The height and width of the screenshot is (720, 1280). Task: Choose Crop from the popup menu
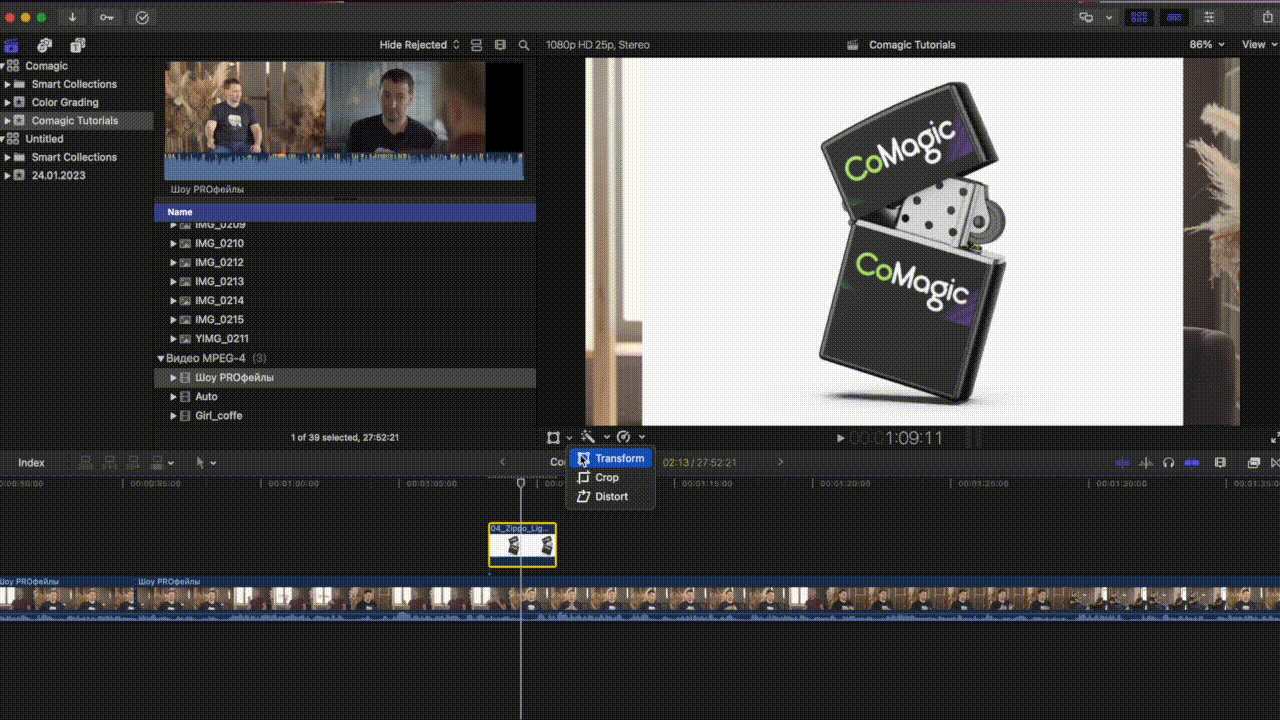coord(611,477)
